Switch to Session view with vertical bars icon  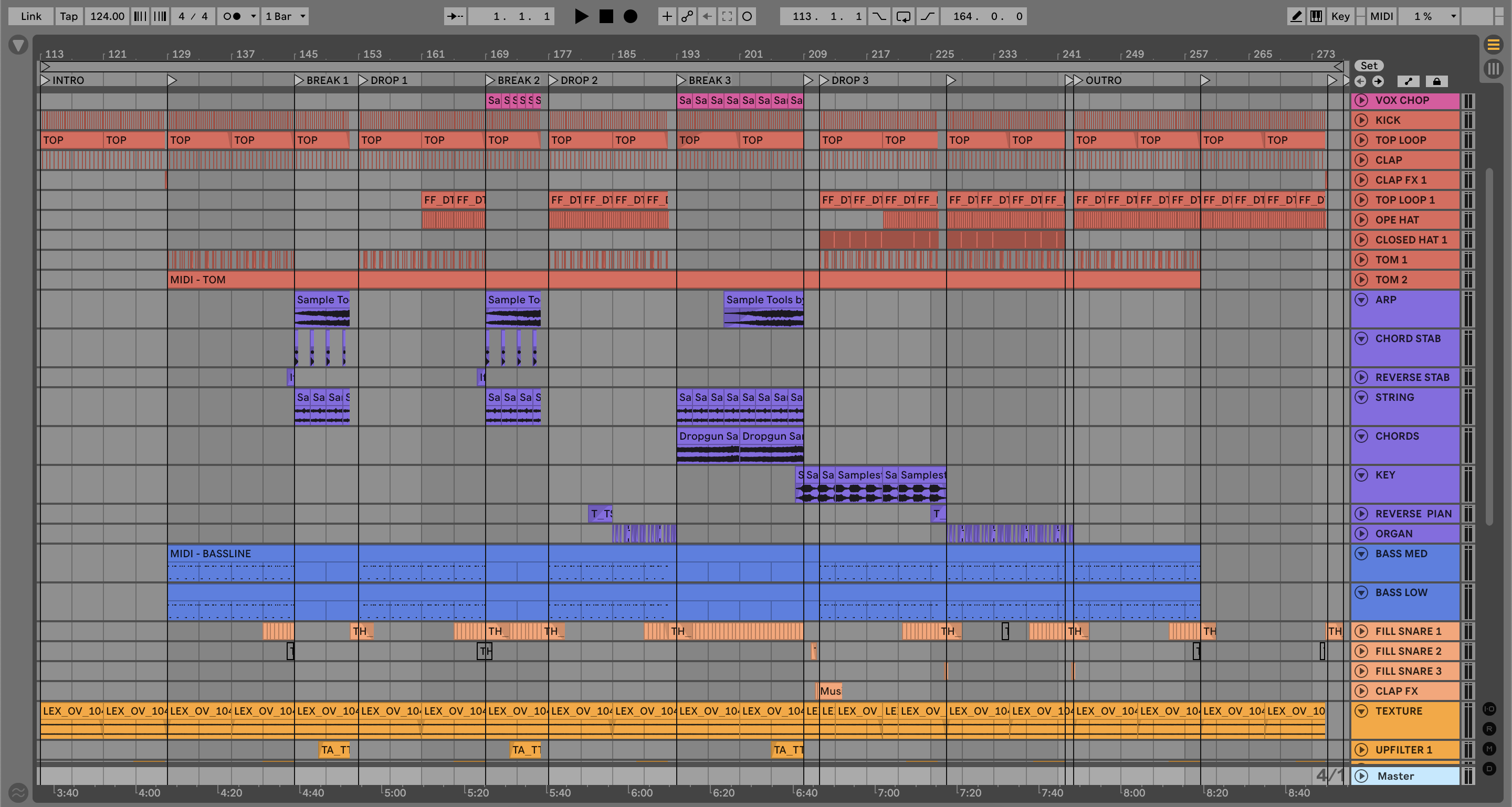tap(1494, 69)
